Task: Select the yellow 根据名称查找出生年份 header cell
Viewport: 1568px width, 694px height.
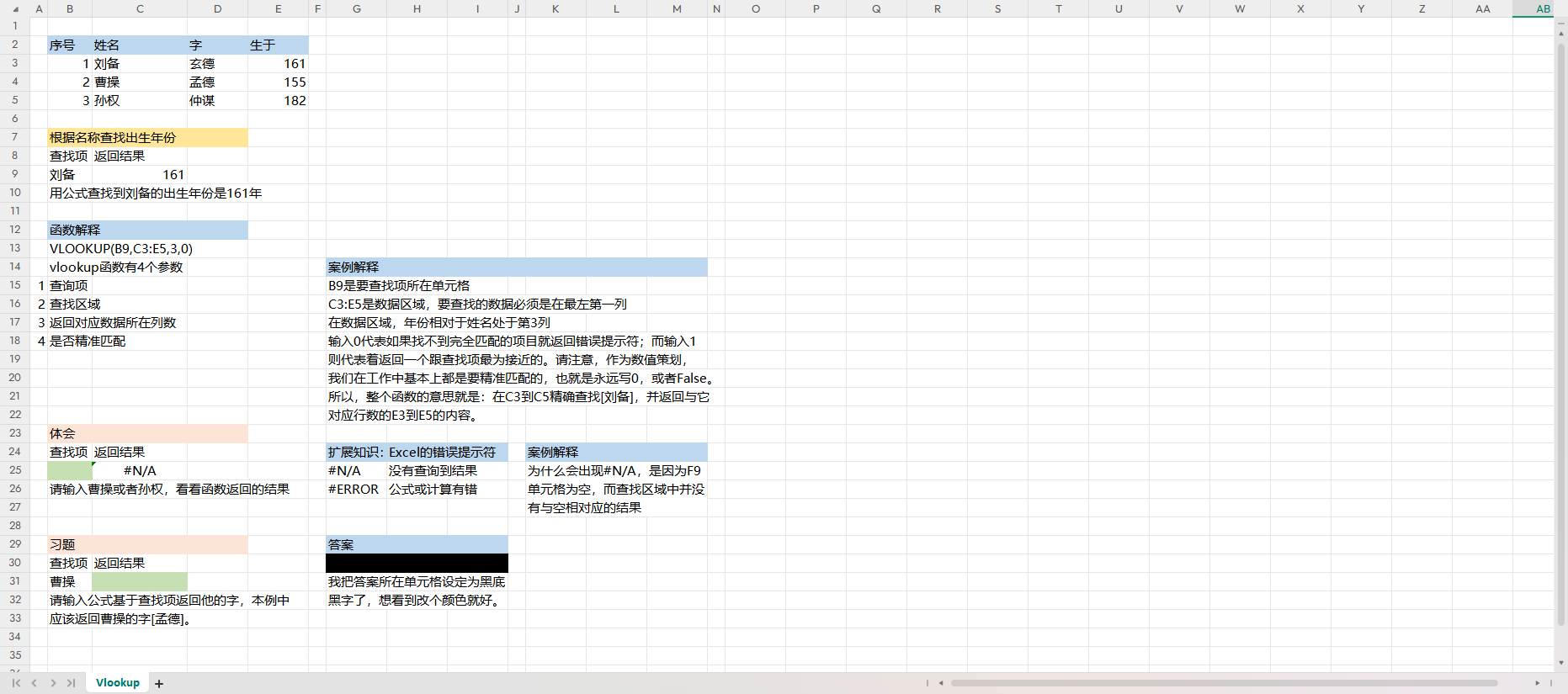Action: tap(147, 137)
